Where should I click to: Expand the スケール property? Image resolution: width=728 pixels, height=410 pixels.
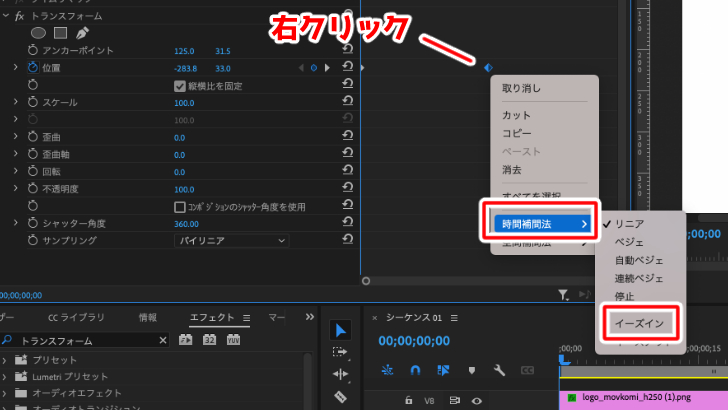15,102
